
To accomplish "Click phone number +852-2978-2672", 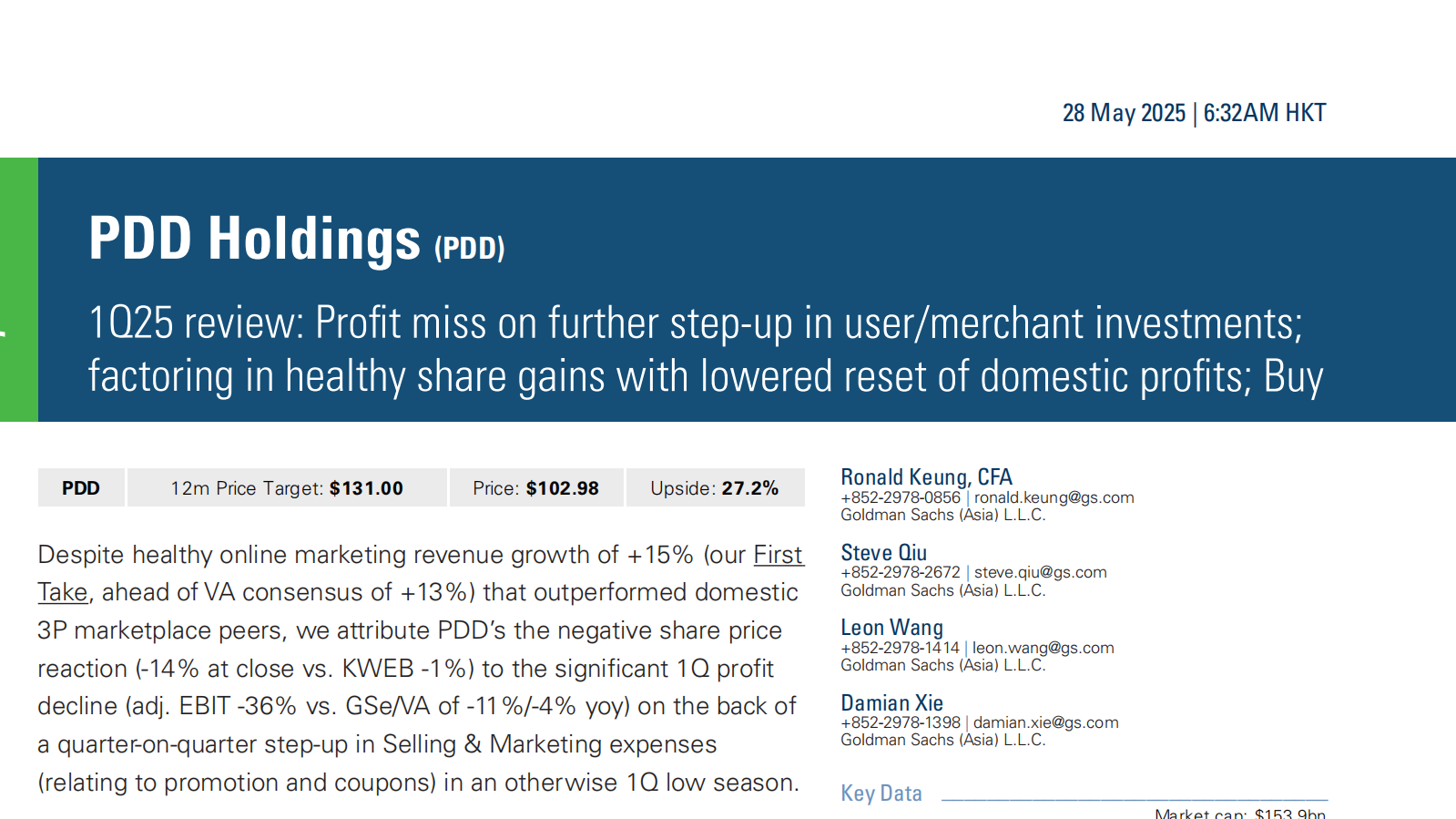I will pyautogui.click(x=900, y=572).
